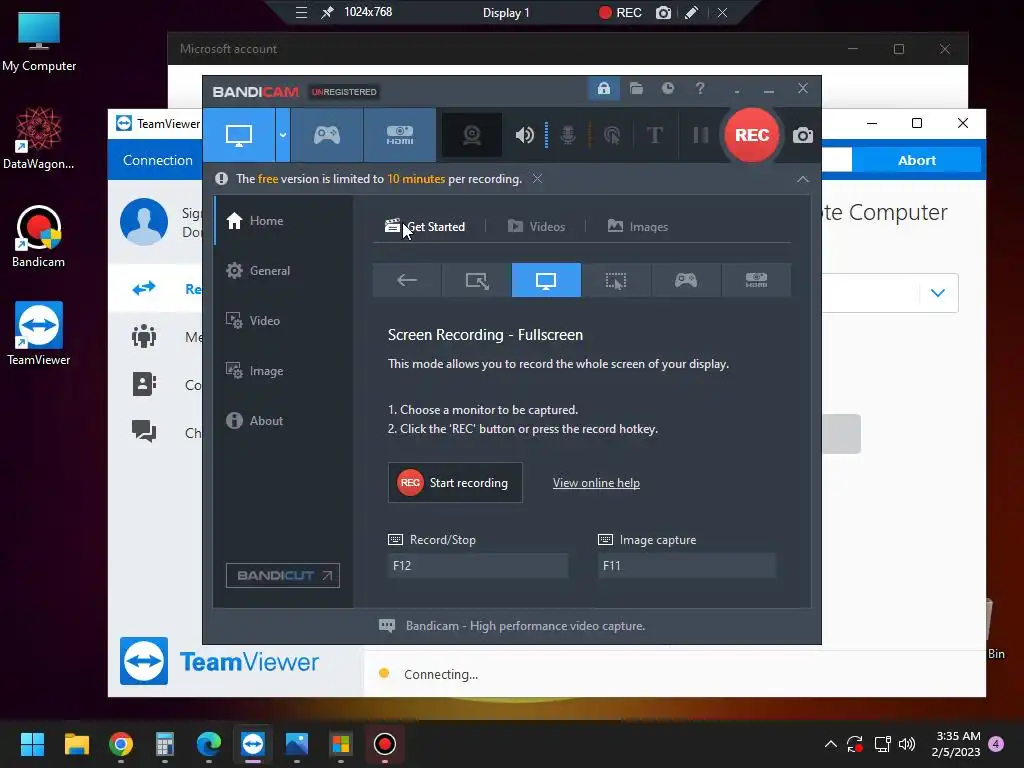Select HDMI mode icon in selector row
Image resolution: width=1024 pixels, height=768 pixels.
[756, 280]
